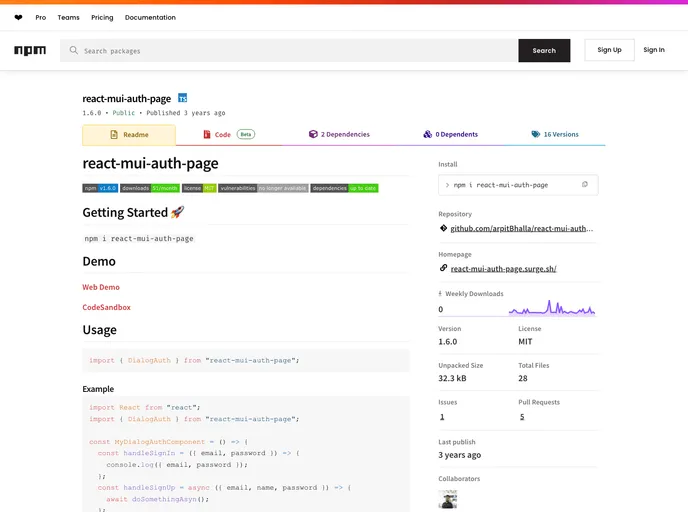
Task: Click the Demo heading
Action: (x=99, y=261)
